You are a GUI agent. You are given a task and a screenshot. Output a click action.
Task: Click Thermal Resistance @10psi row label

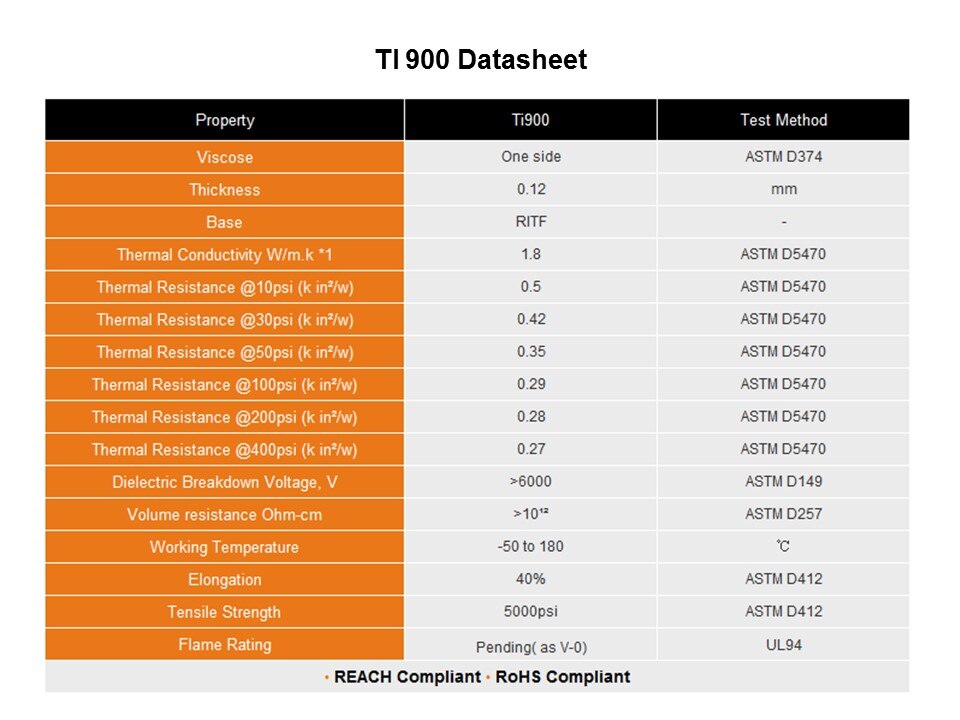[225, 287]
